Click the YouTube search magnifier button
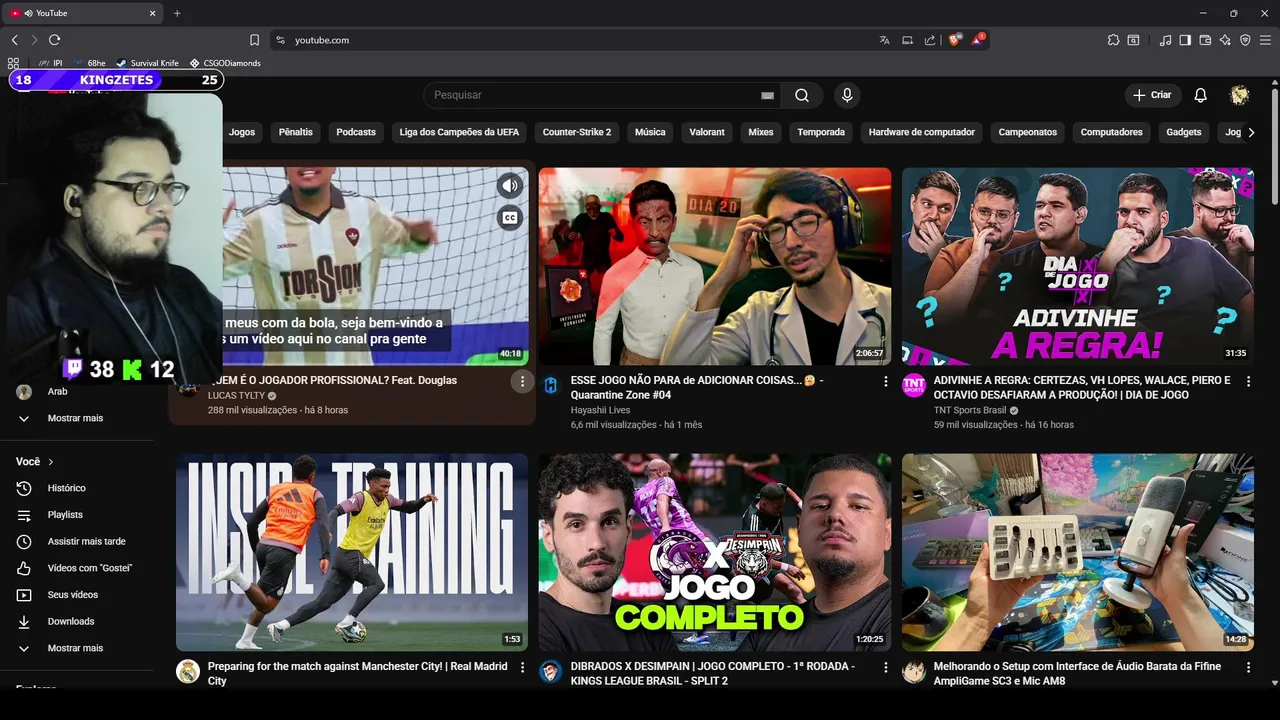Image resolution: width=1280 pixels, height=720 pixels. pyautogui.click(x=802, y=95)
